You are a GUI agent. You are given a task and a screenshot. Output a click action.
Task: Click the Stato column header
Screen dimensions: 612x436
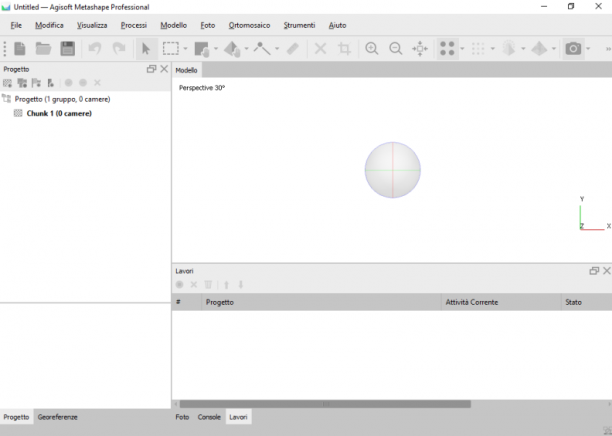tap(586, 302)
